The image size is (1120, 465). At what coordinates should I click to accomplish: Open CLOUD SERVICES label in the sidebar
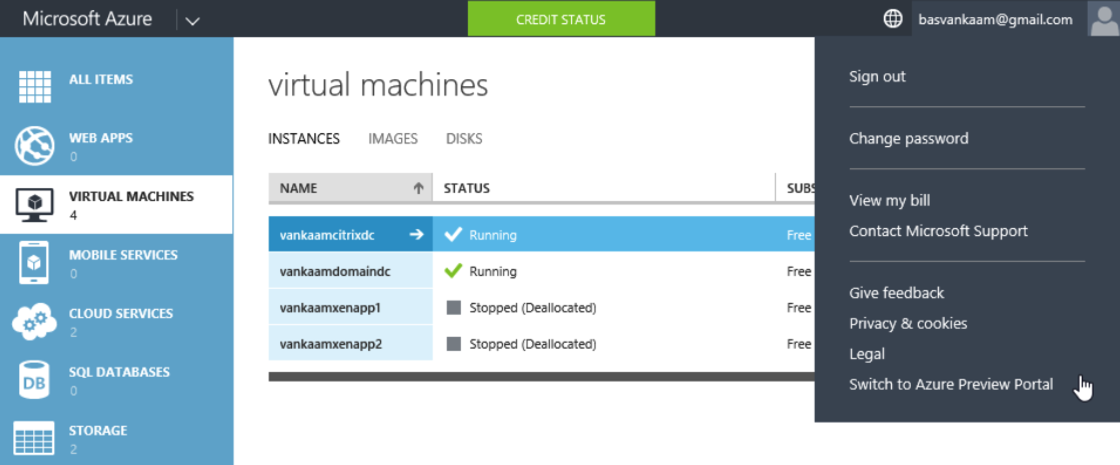tap(121, 314)
